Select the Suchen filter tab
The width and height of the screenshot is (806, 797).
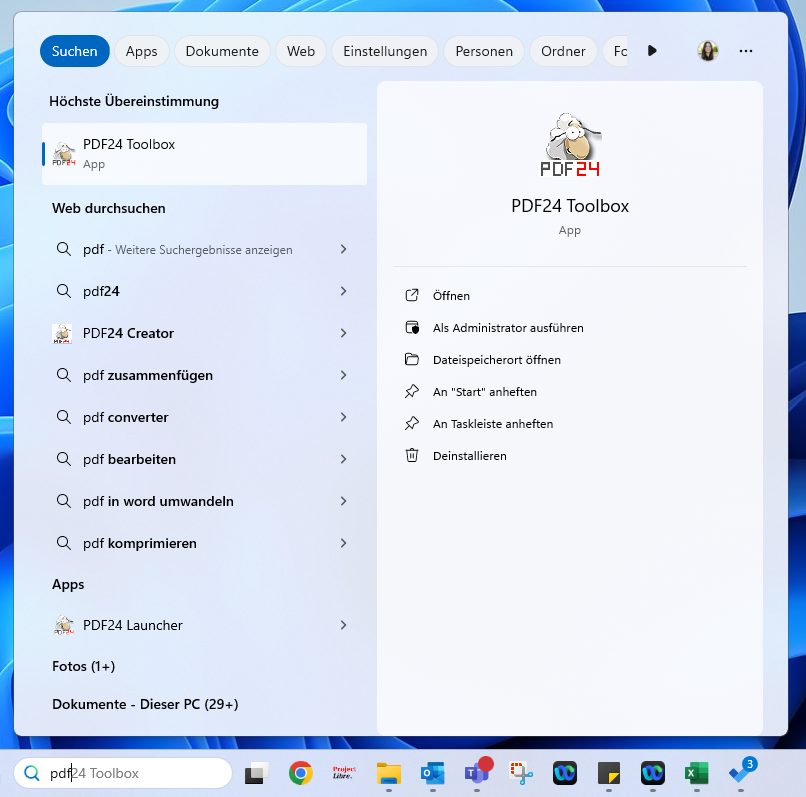pyautogui.click(x=75, y=51)
